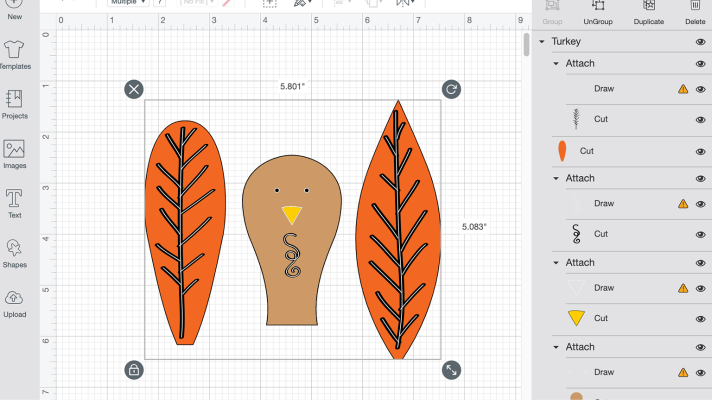Collapse the second Attach group above swirl
Screen dimensions: 712x400
click(556, 178)
